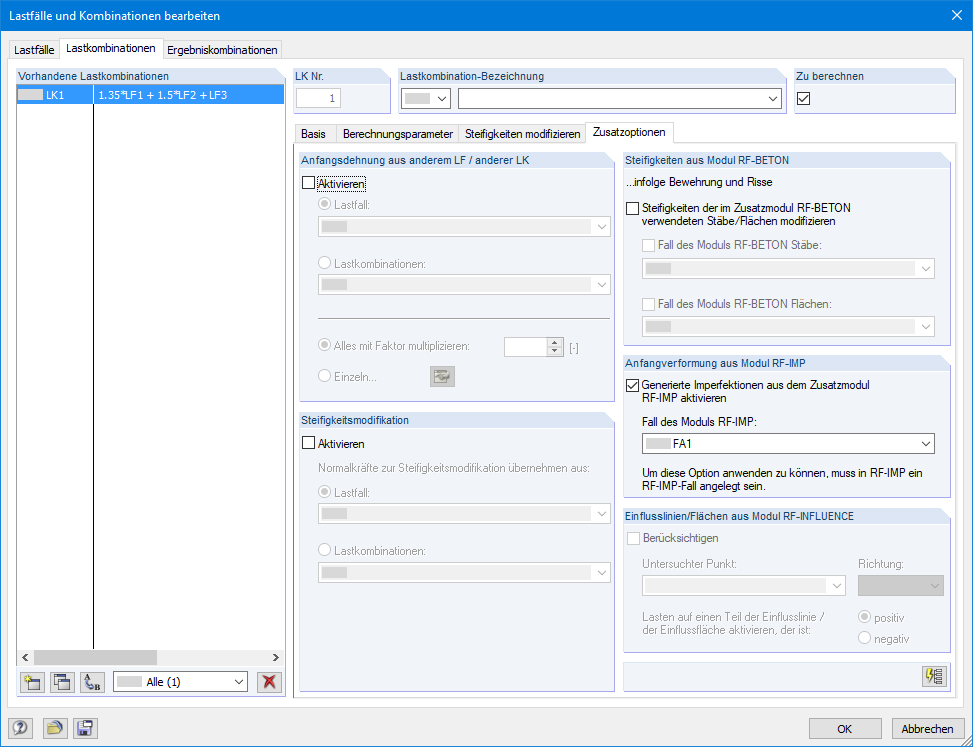Open RF-BETON Stäbe case dropdown
Screen dimensions: 973x747
788,269
